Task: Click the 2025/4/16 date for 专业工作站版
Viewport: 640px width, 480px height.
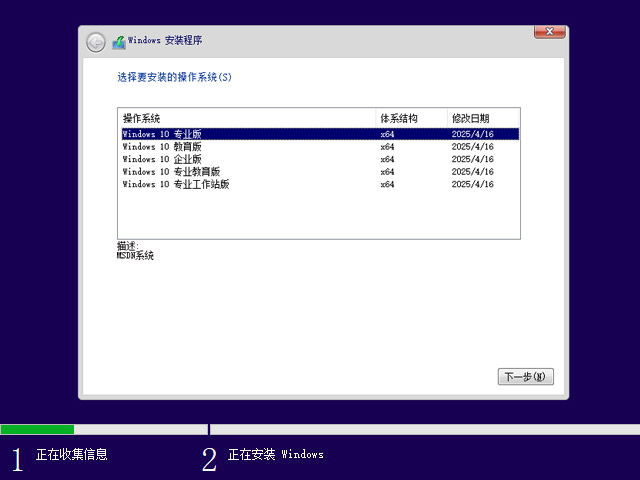Action: (x=472, y=184)
